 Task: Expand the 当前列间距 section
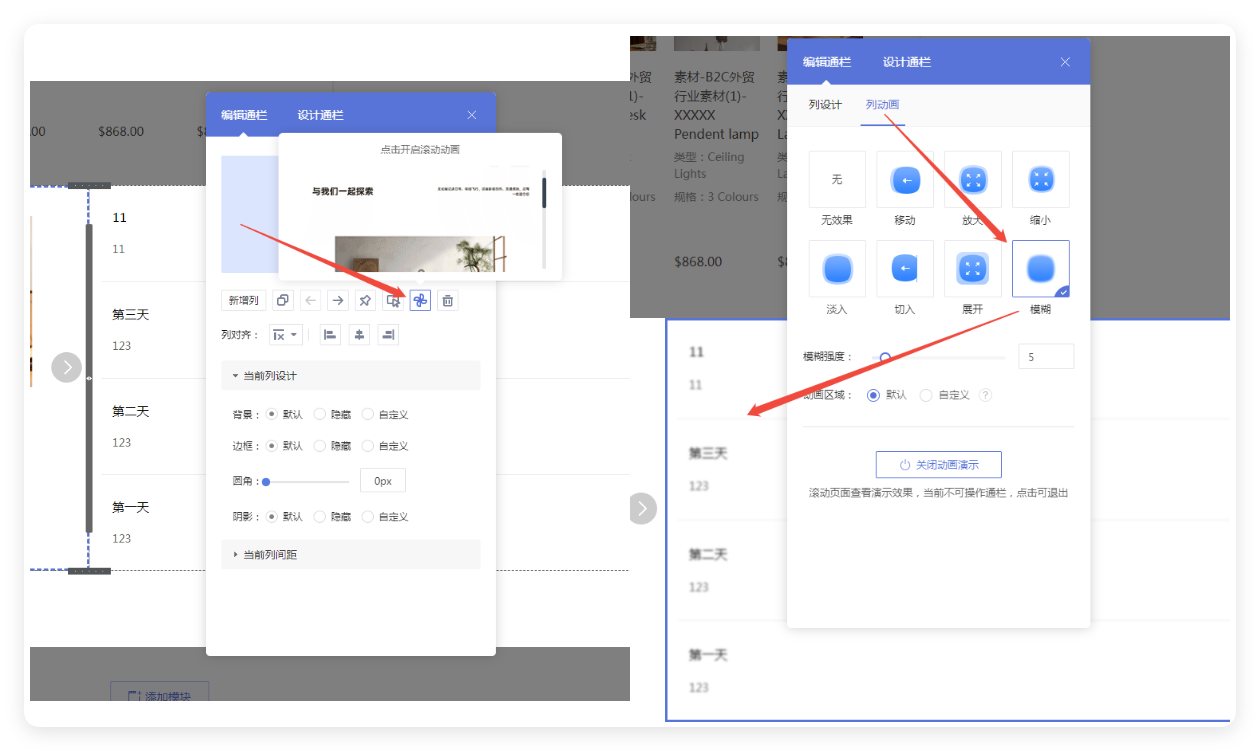270,555
